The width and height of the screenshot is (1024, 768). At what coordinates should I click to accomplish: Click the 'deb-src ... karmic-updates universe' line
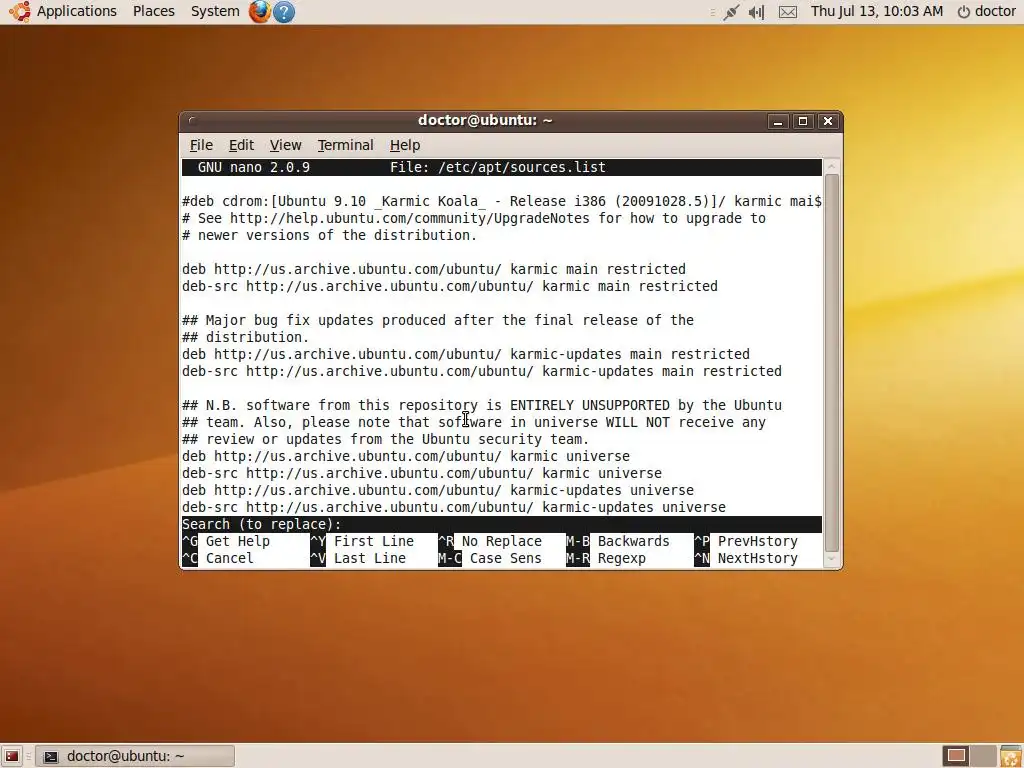(x=454, y=507)
